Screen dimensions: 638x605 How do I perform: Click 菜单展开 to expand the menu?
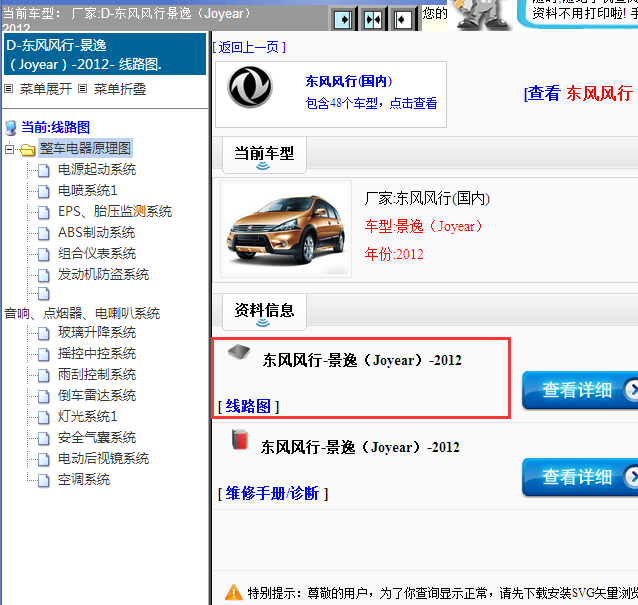(x=46, y=89)
